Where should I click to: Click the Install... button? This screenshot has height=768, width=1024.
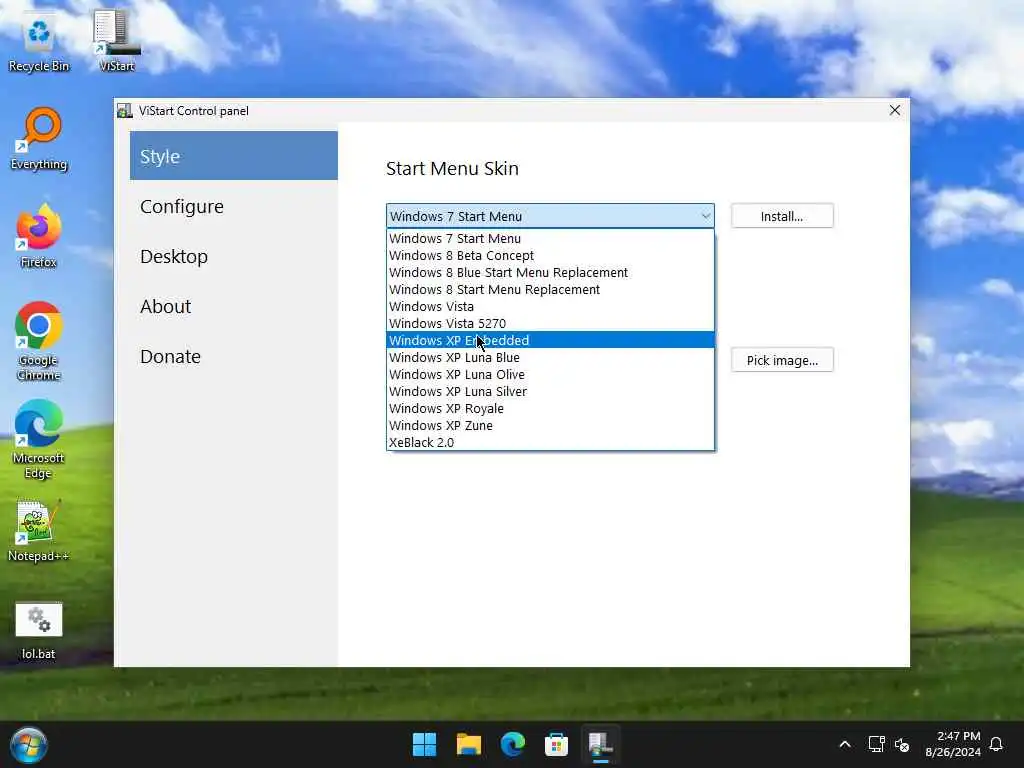(782, 216)
